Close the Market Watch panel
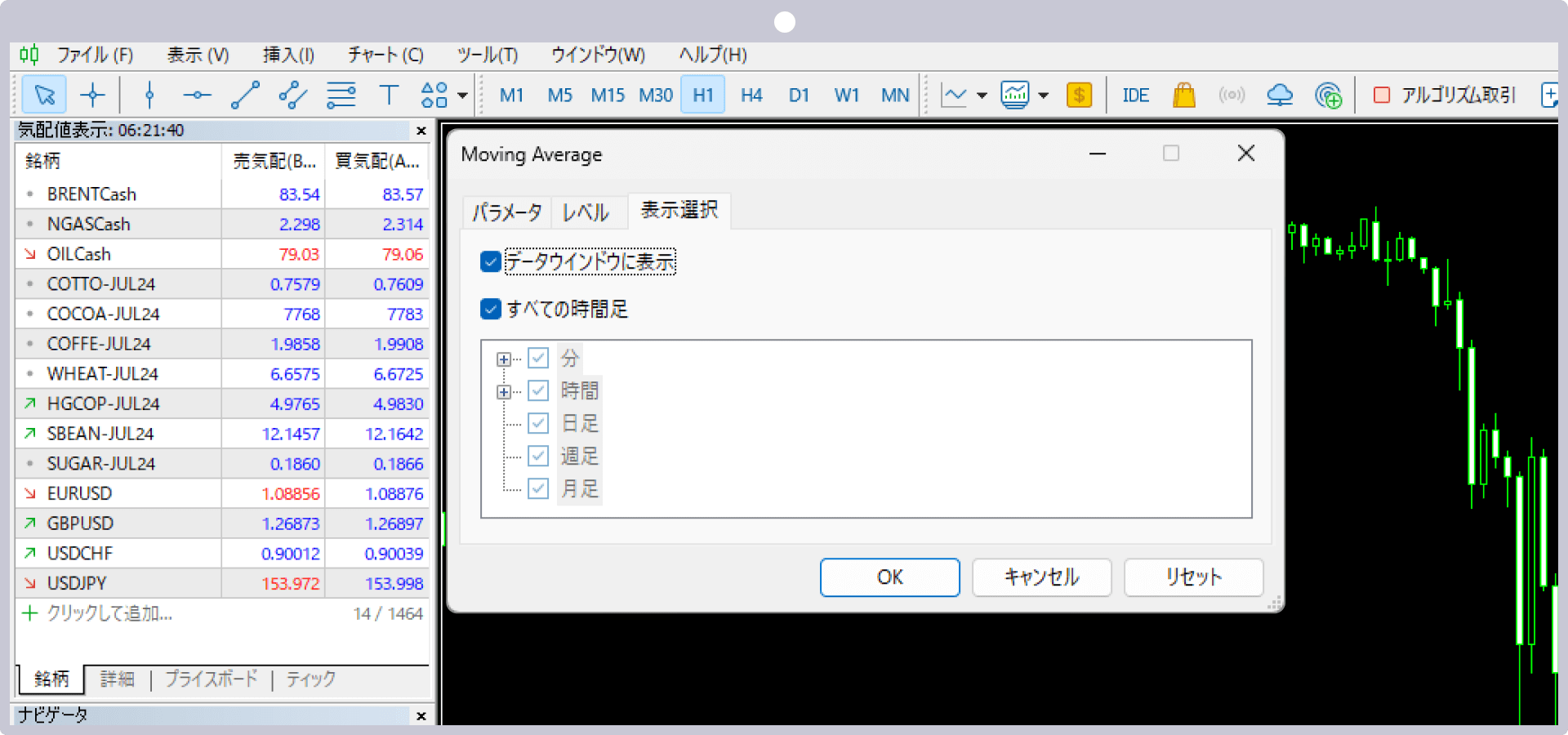The height and width of the screenshot is (735, 1568). 421,131
